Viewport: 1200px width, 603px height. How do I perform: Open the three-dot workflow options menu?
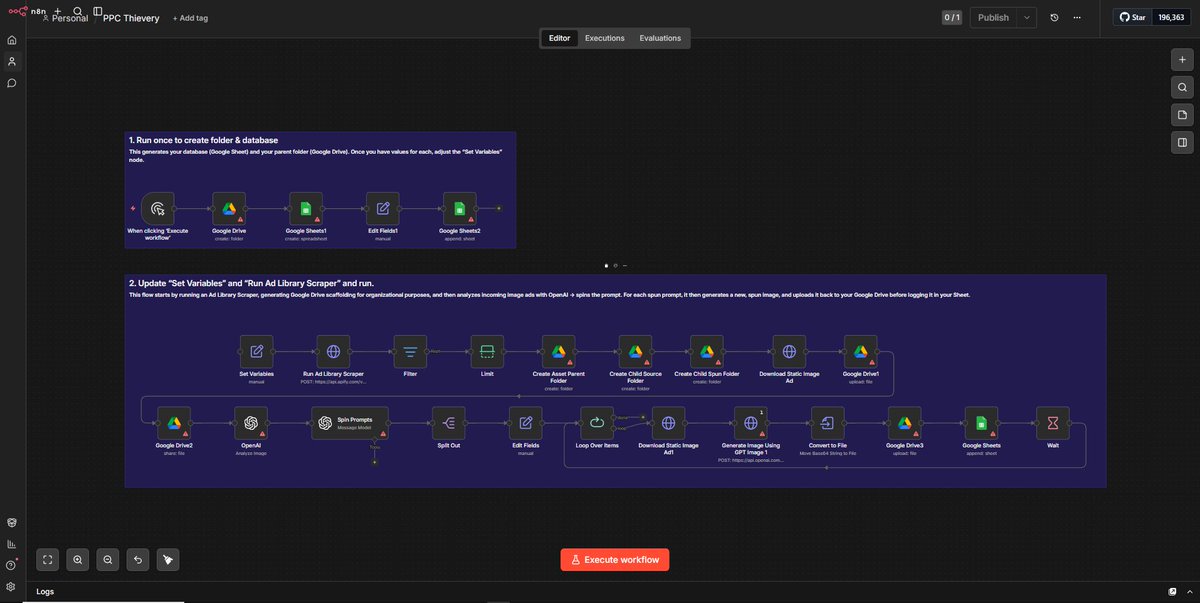(x=1078, y=17)
